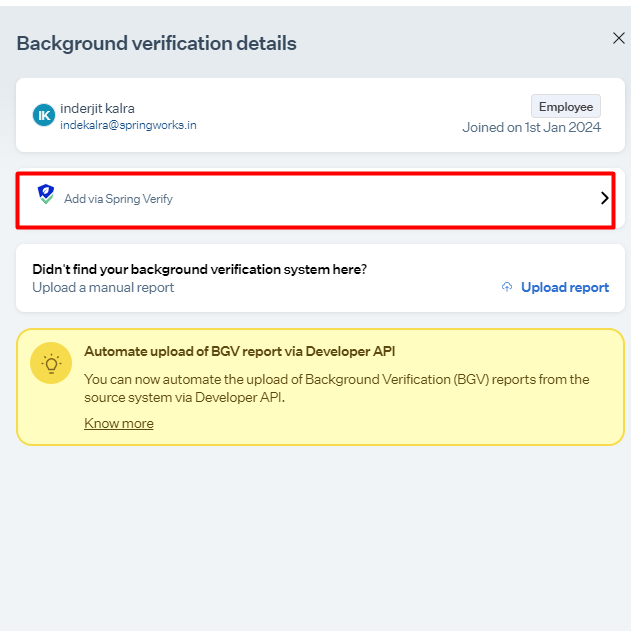This screenshot has width=631, height=631.
Task: Click the upload icon beside Upload report
Action: 507,287
